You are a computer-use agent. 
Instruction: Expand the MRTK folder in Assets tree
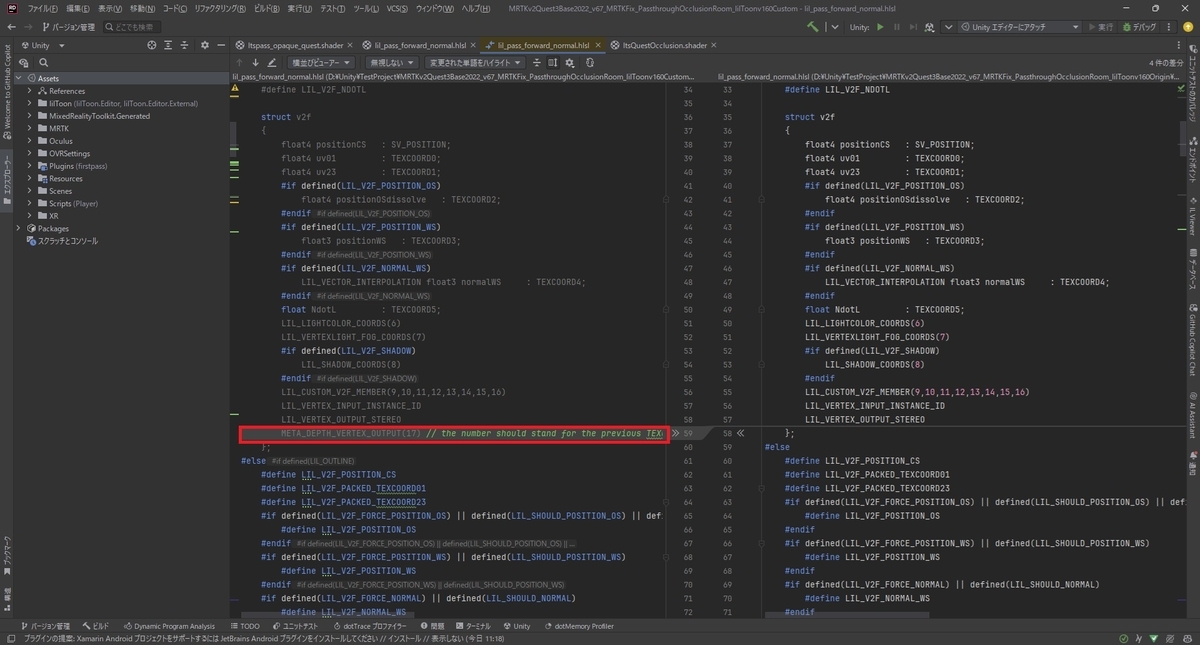pos(30,128)
